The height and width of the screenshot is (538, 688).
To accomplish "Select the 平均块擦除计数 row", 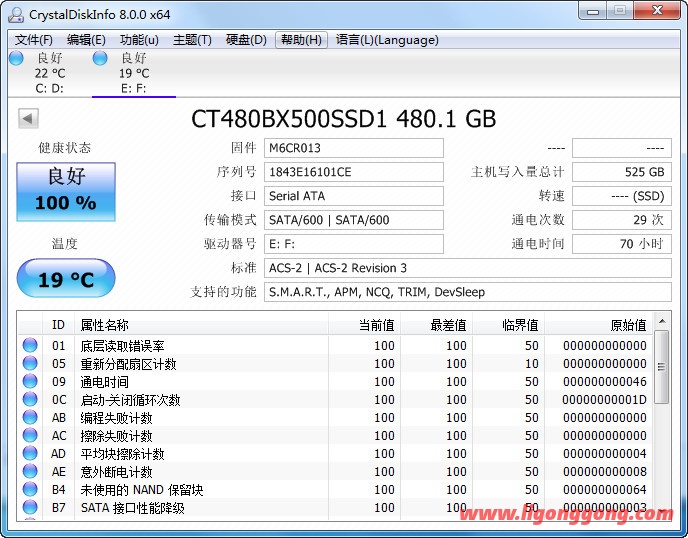I will (x=335, y=453).
